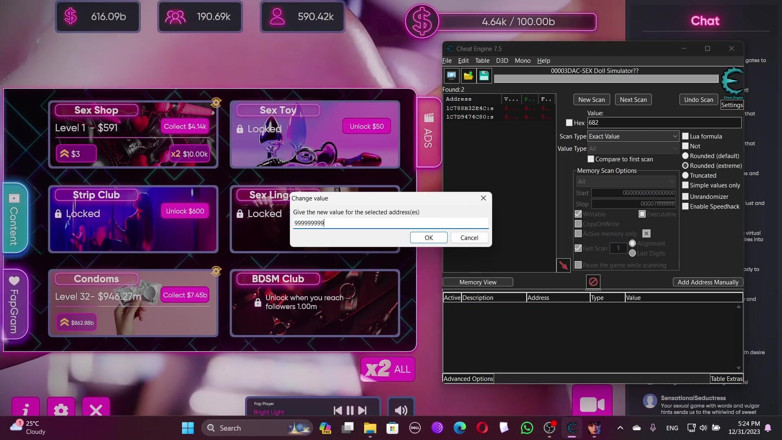
Task: Click the new value input field
Action: 391,223
